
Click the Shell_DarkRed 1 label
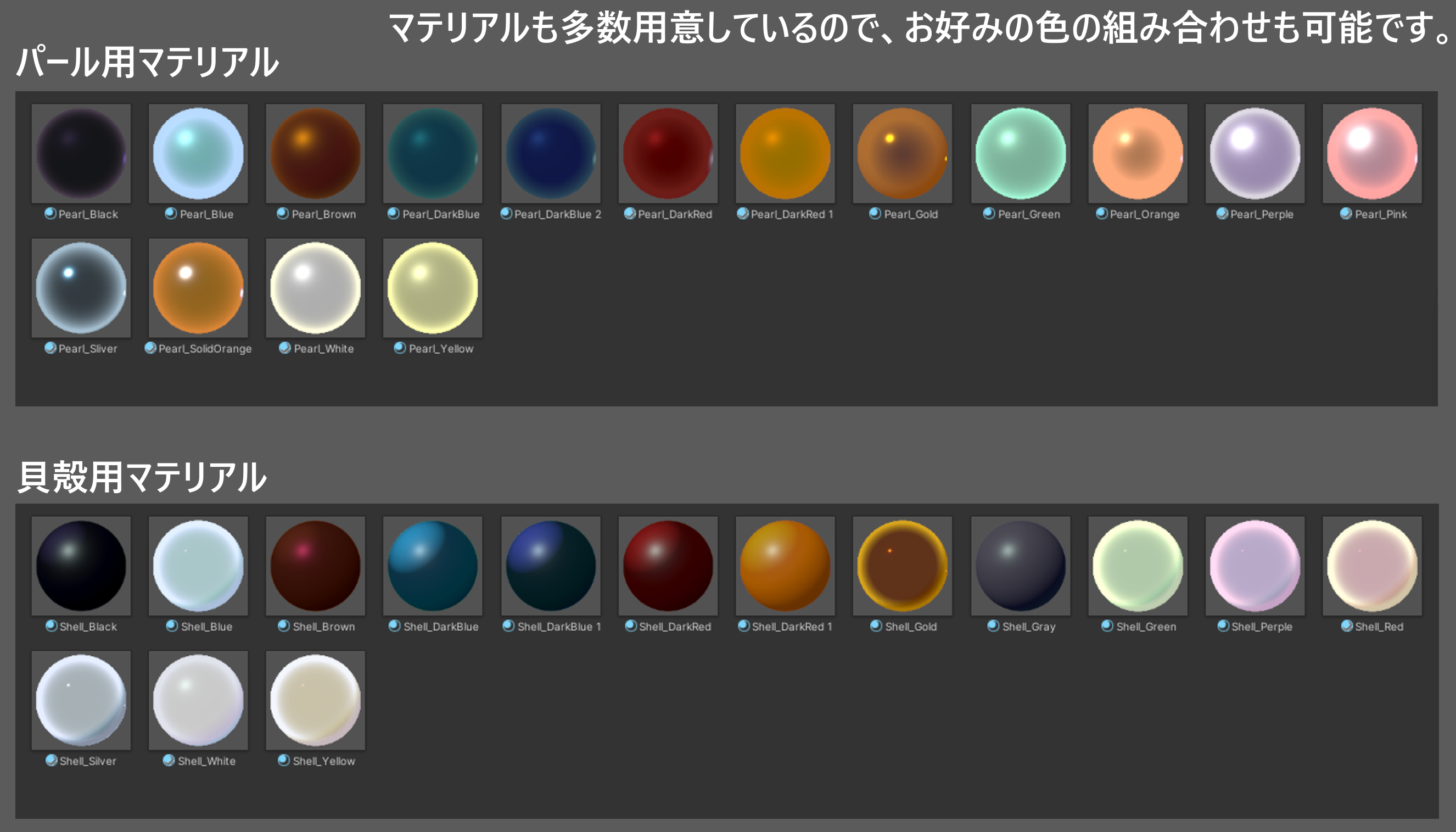click(x=792, y=627)
